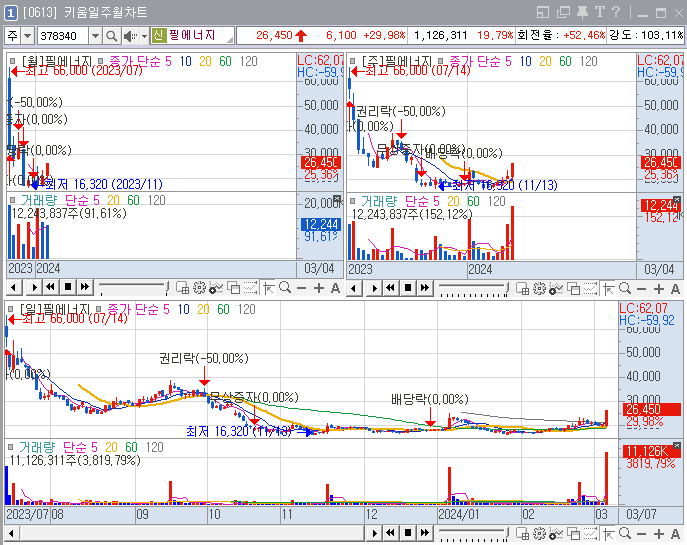Image resolution: width=687 pixels, height=545 pixels.
Task: Close the daily volume panel
Action: coord(677,446)
